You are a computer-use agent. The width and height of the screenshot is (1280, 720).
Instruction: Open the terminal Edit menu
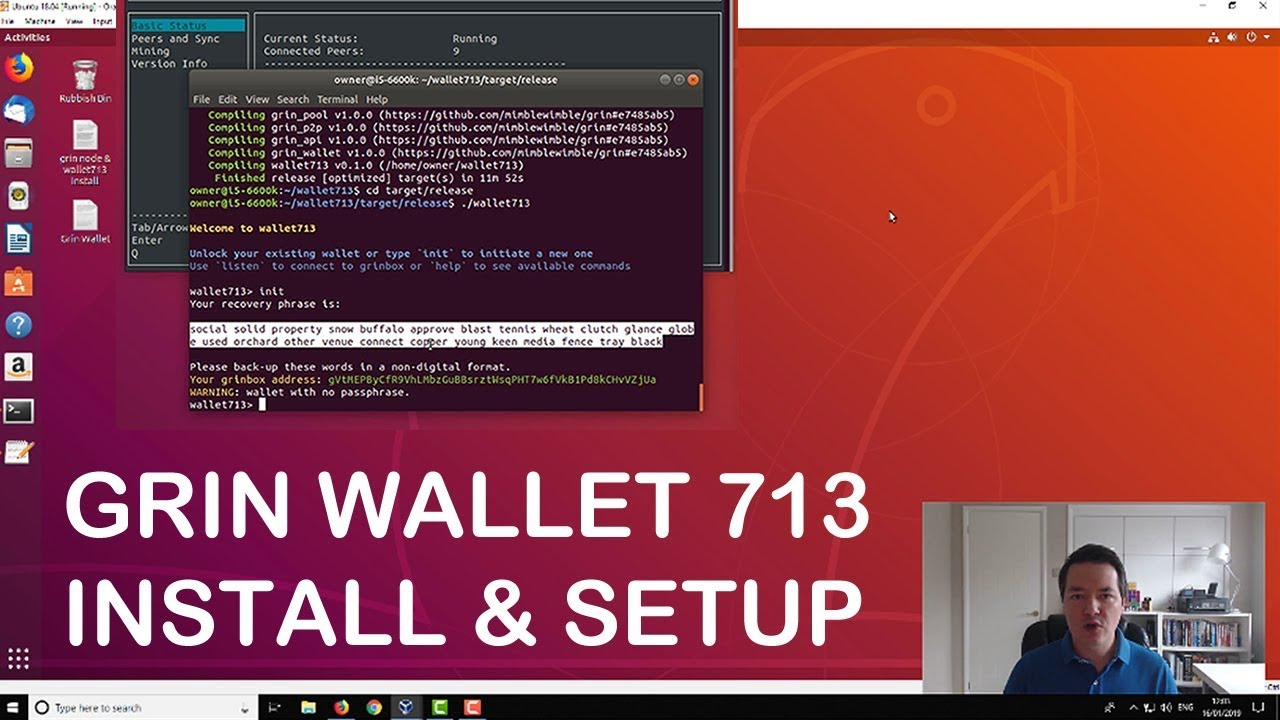(228, 99)
